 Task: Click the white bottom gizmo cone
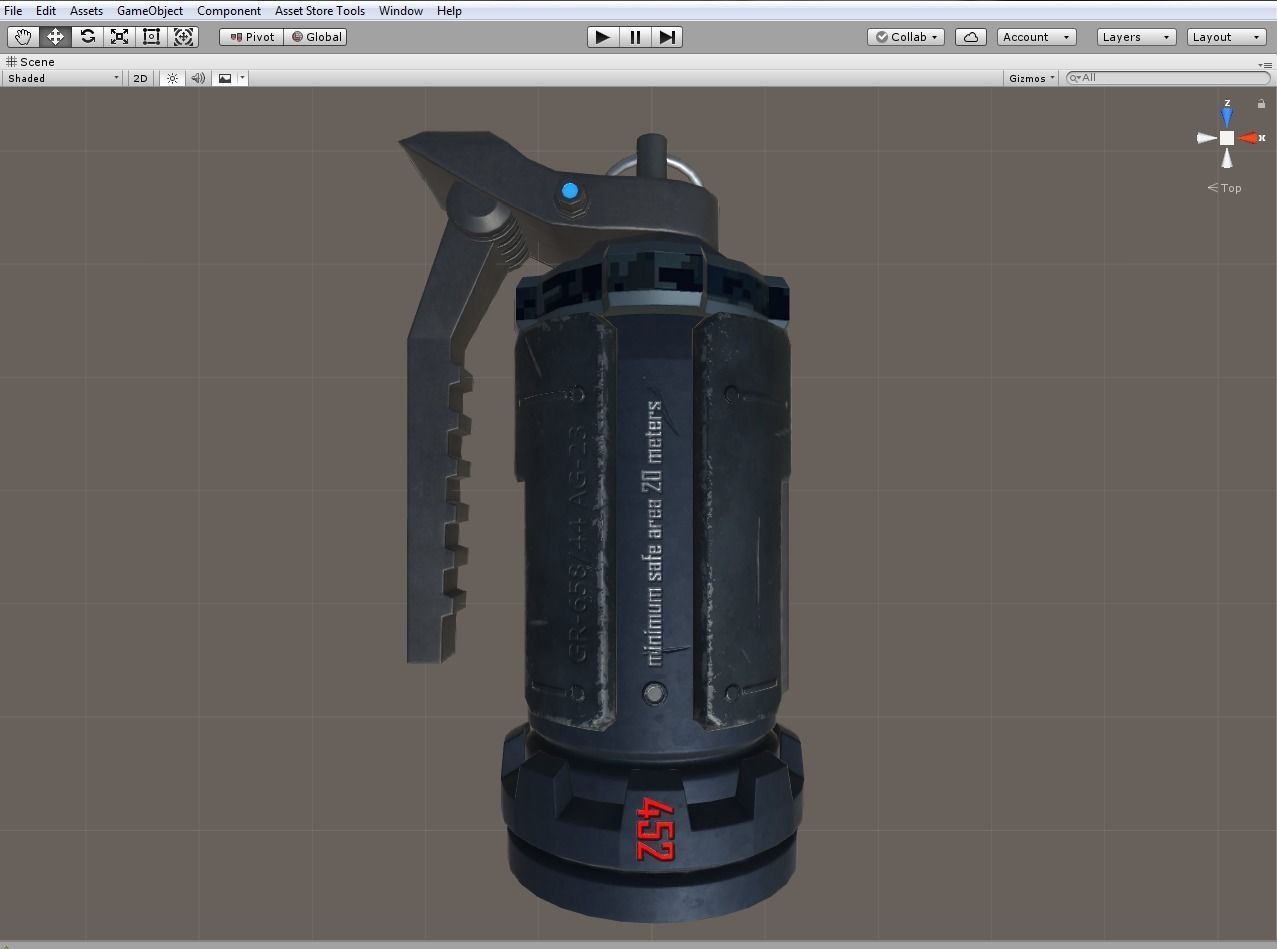click(1227, 158)
